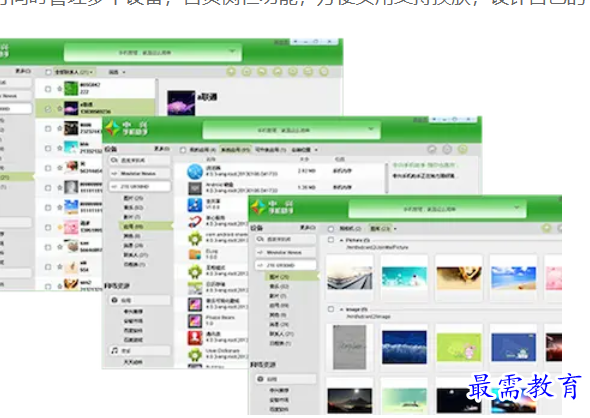Select the orange folder app icon
The image size is (590, 418).
195,255
